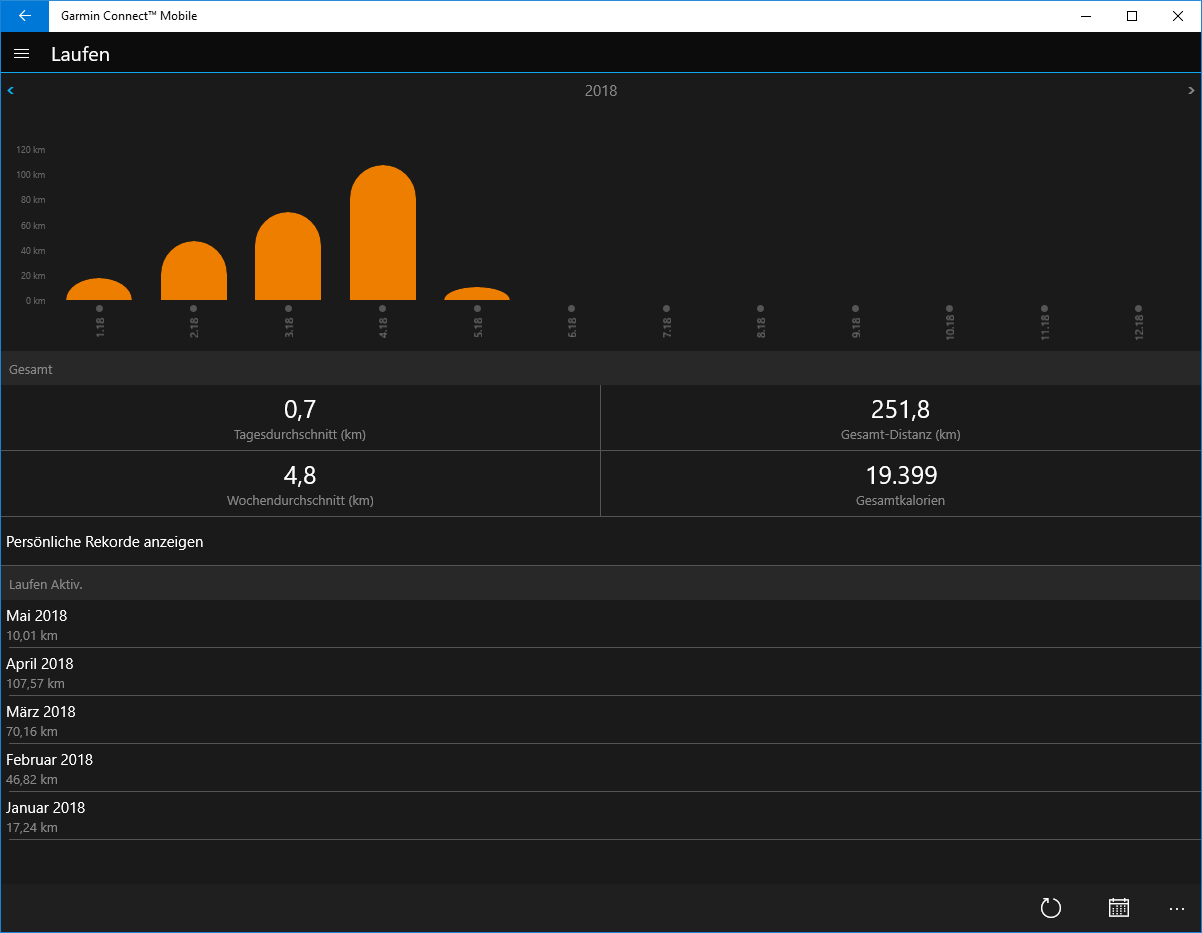The height and width of the screenshot is (933, 1202).
Task: Open the calendar icon in bottom bar
Action: (x=1119, y=908)
